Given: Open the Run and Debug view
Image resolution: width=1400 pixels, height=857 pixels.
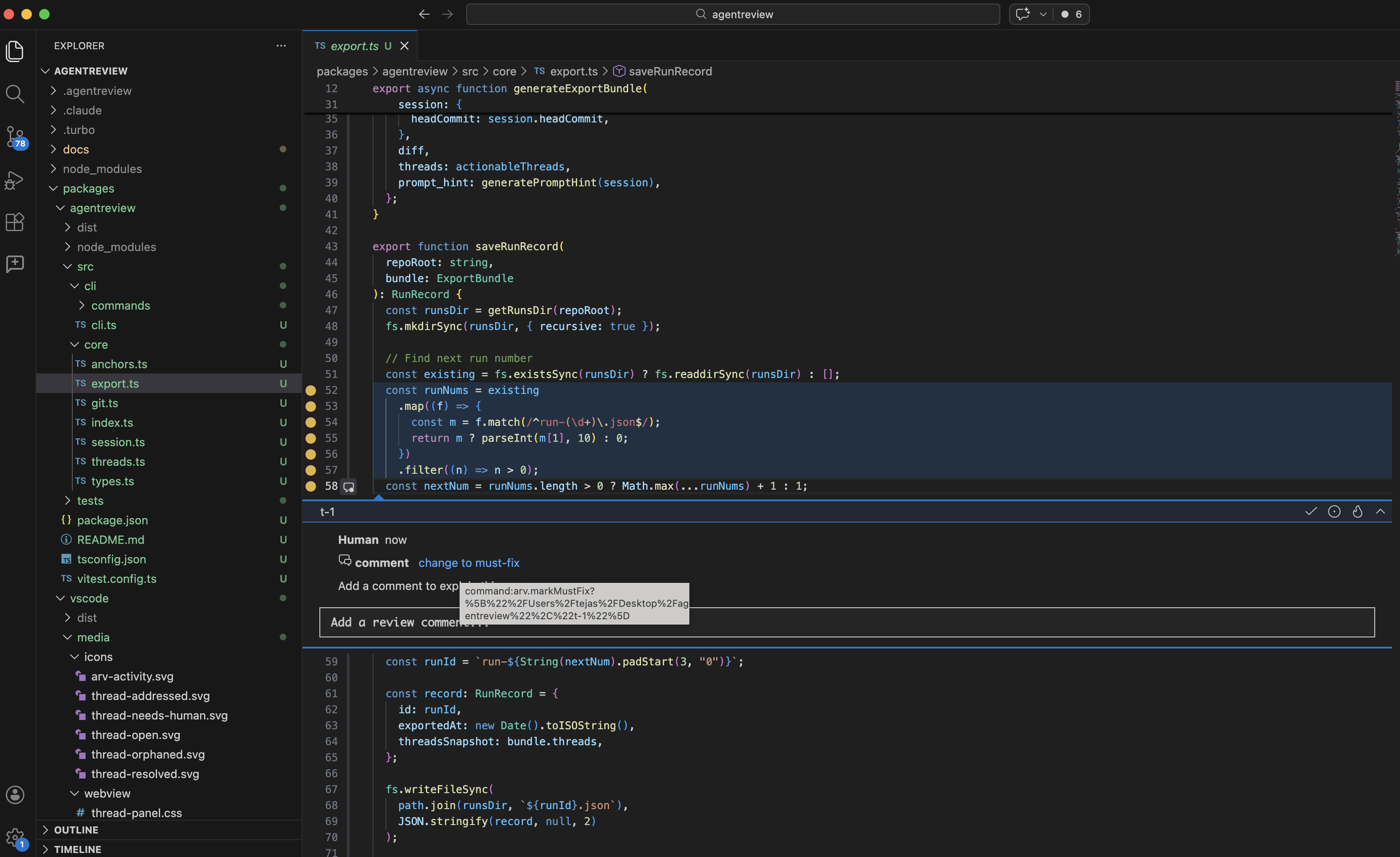Looking at the screenshot, I should [x=15, y=180].
